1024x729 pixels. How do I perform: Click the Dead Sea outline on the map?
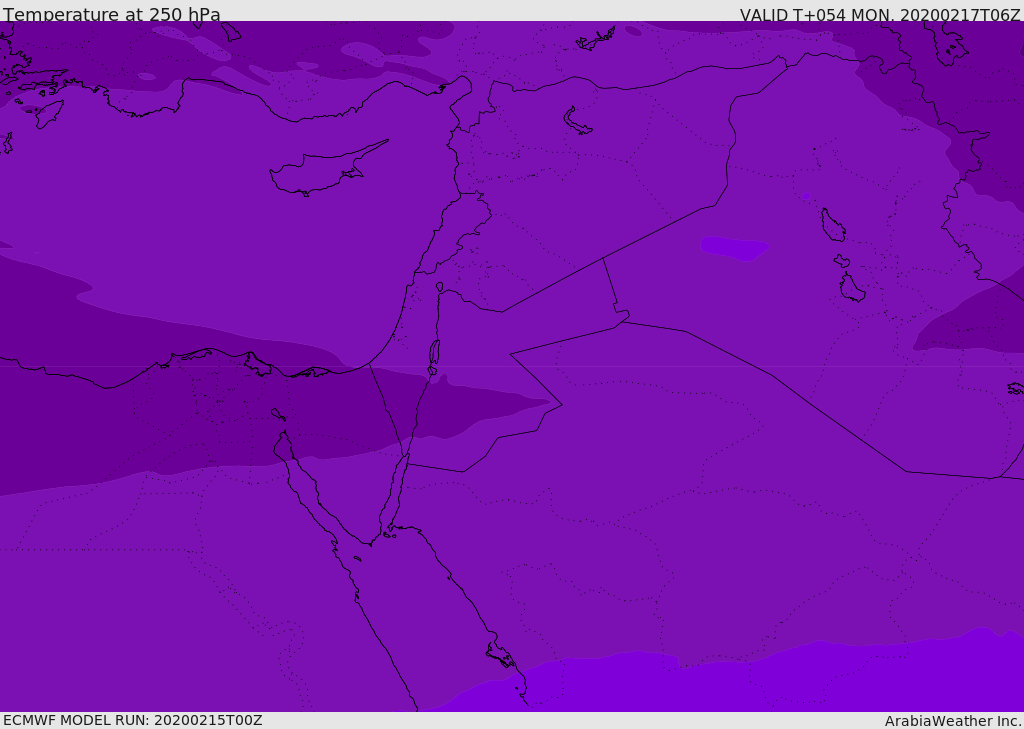pyautogui.click(x=434, y=353)
